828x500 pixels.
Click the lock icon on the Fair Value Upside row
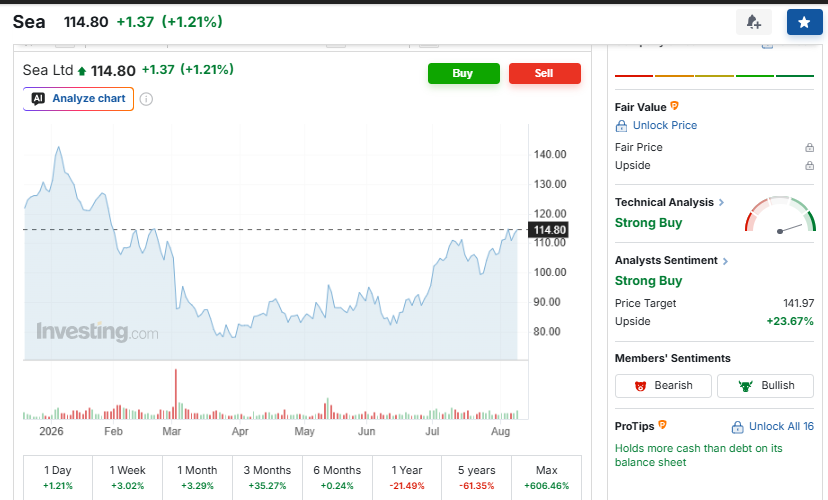click(x=809, y=165)
